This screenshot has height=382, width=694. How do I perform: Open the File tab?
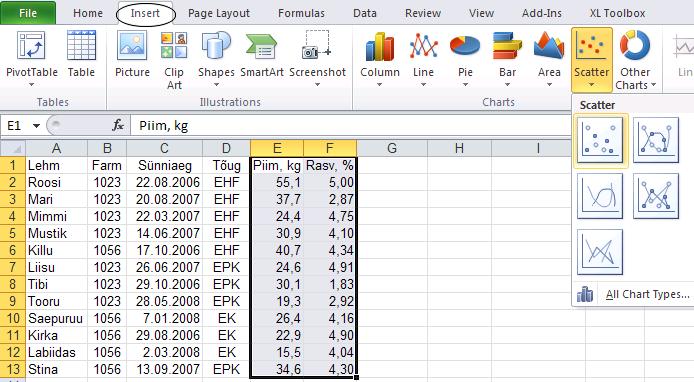click(28, 13)
